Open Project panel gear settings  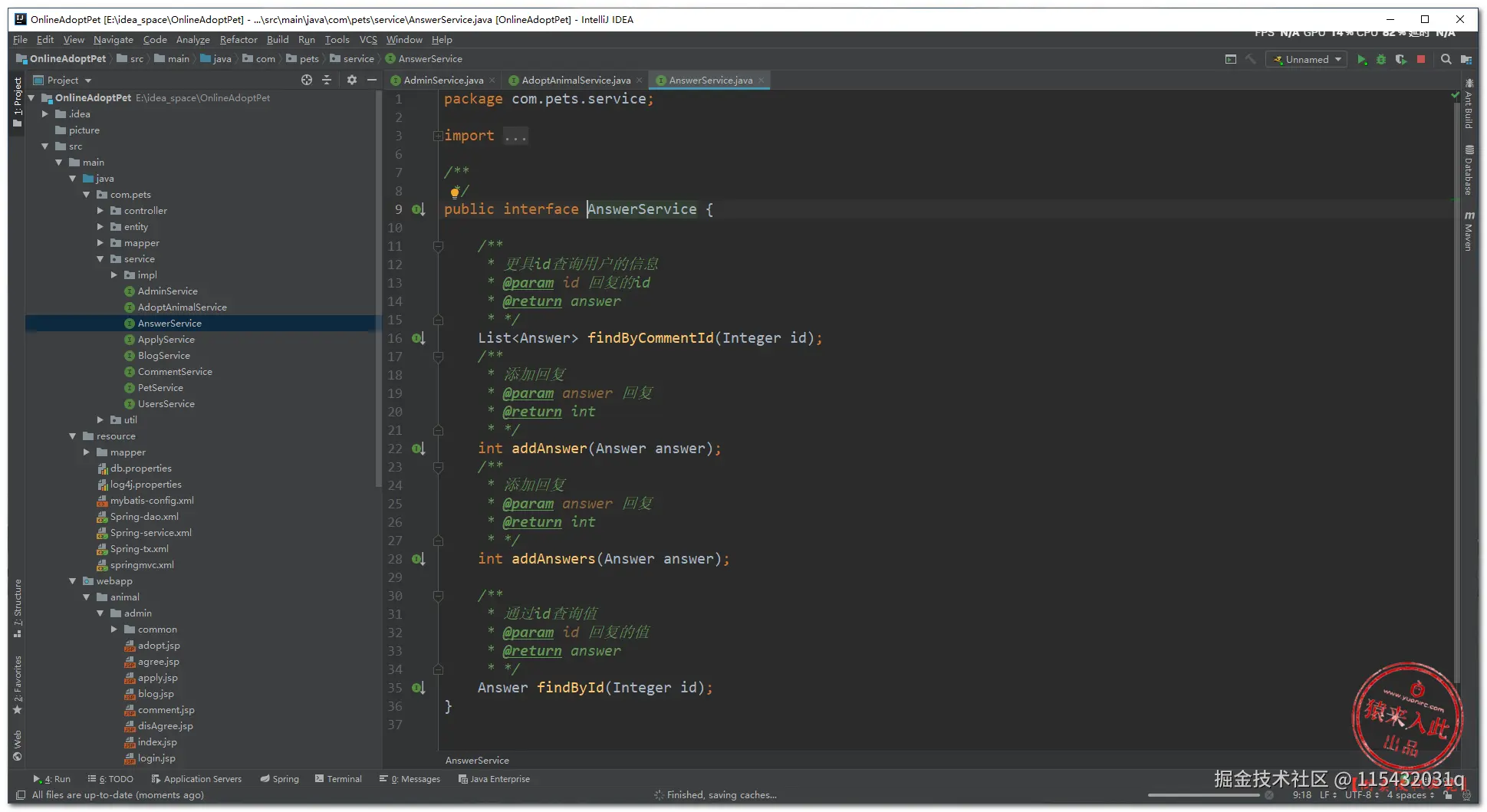click(352, 81)
